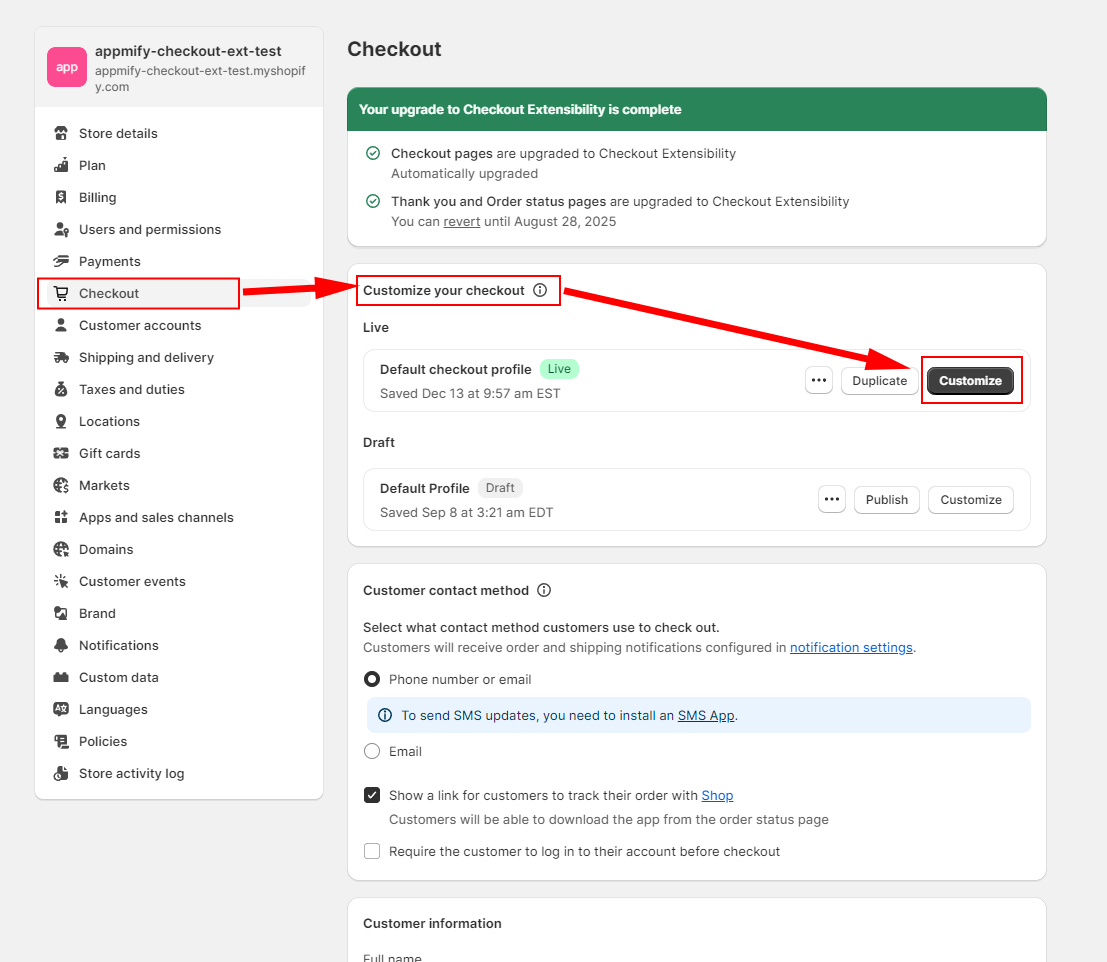This screenshot has height=962, width=1107.
Task: Click the Billing receipt icon in sidebar
Action: tap(61, 197)
